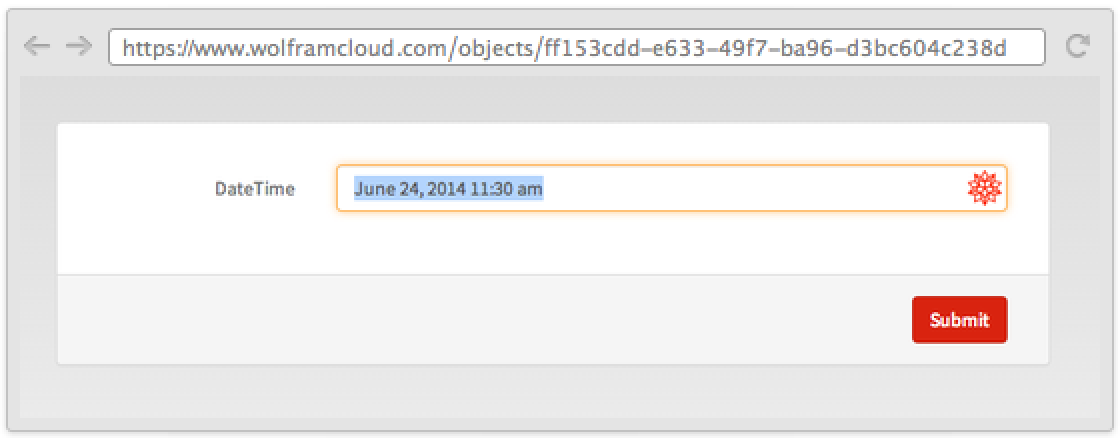Screen dimensions: 1120x440
Task: Click the red Wolfram spikey icon
Action: pos(985,188)
